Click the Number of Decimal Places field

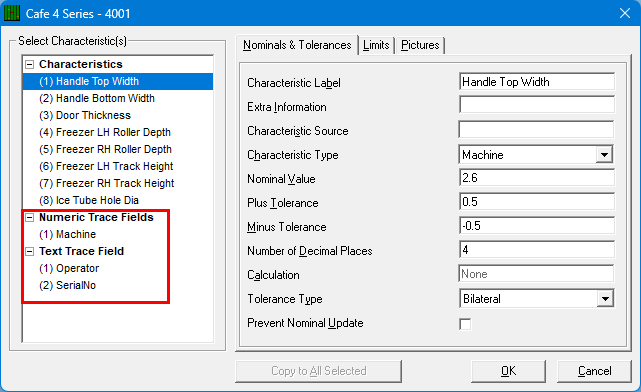coord(536,250)
